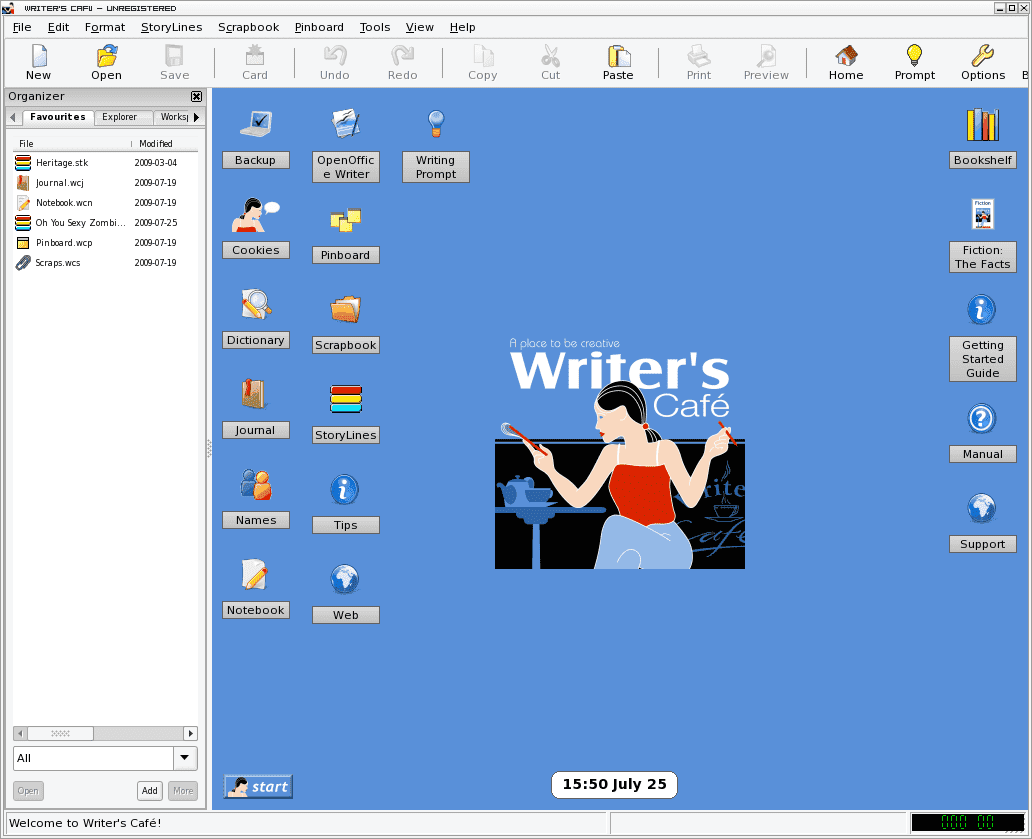Open the Cookies speech-bubble icon
Screen dimensions: 1032x839
point(255,215)
